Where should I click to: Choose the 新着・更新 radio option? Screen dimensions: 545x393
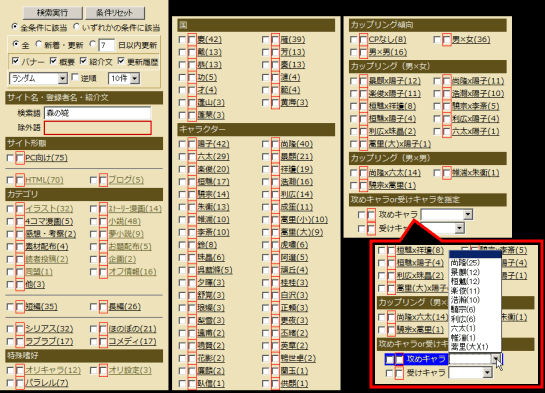point(39,44)
